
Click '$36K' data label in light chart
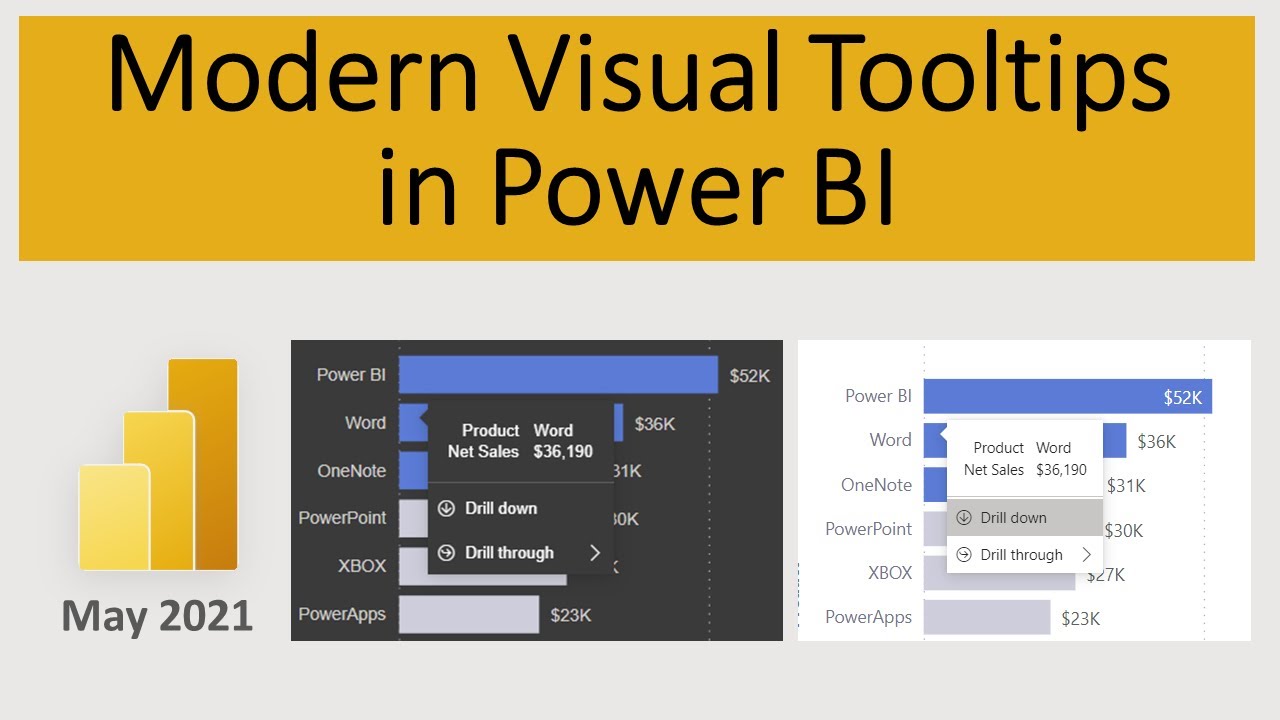coord(1157,441)
